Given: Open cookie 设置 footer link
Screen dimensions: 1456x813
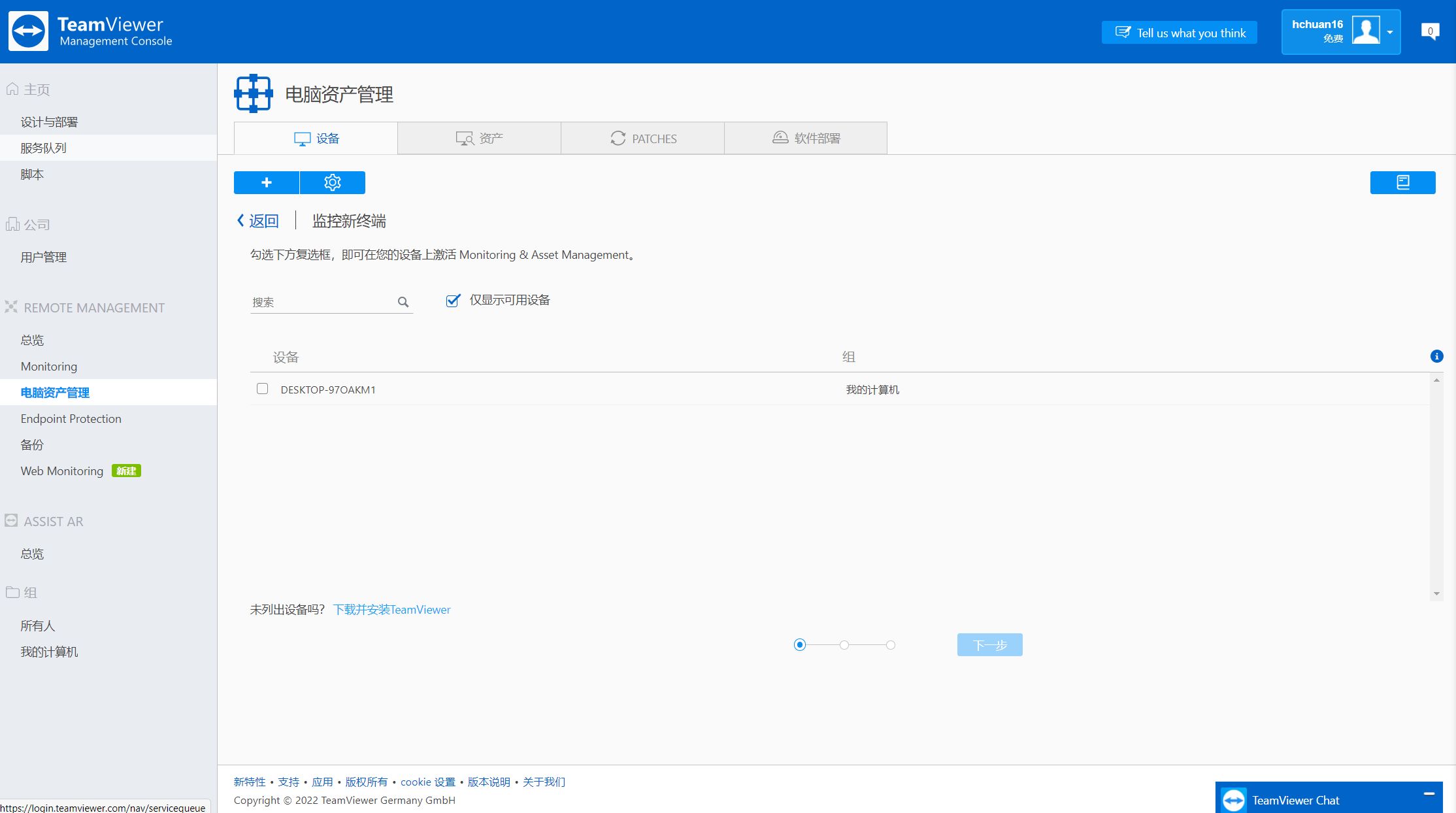Looking at the screenshot, I should (428, 782).
